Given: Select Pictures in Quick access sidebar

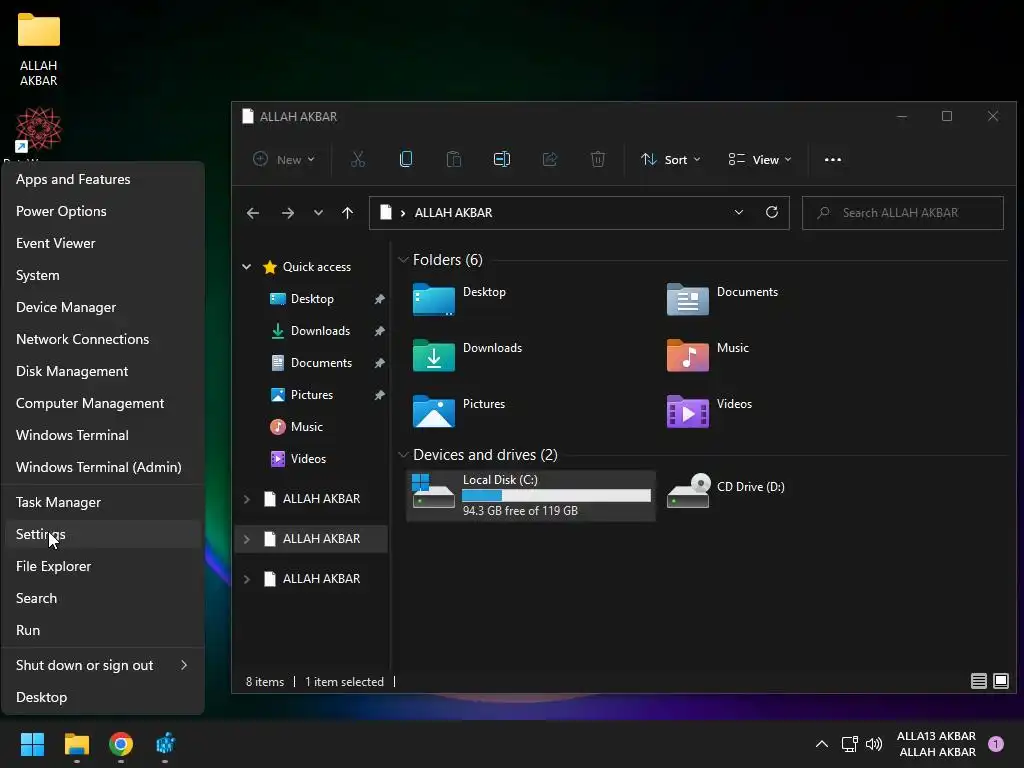Looking at the screenshot, I should pos(312,394).
